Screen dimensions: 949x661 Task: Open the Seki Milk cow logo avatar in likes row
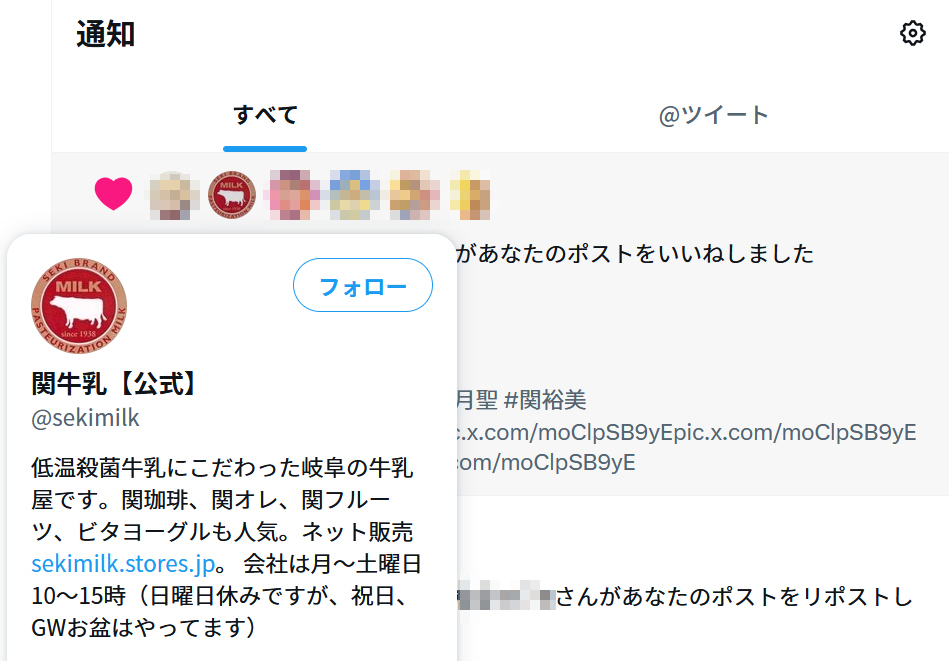[232, 194]
